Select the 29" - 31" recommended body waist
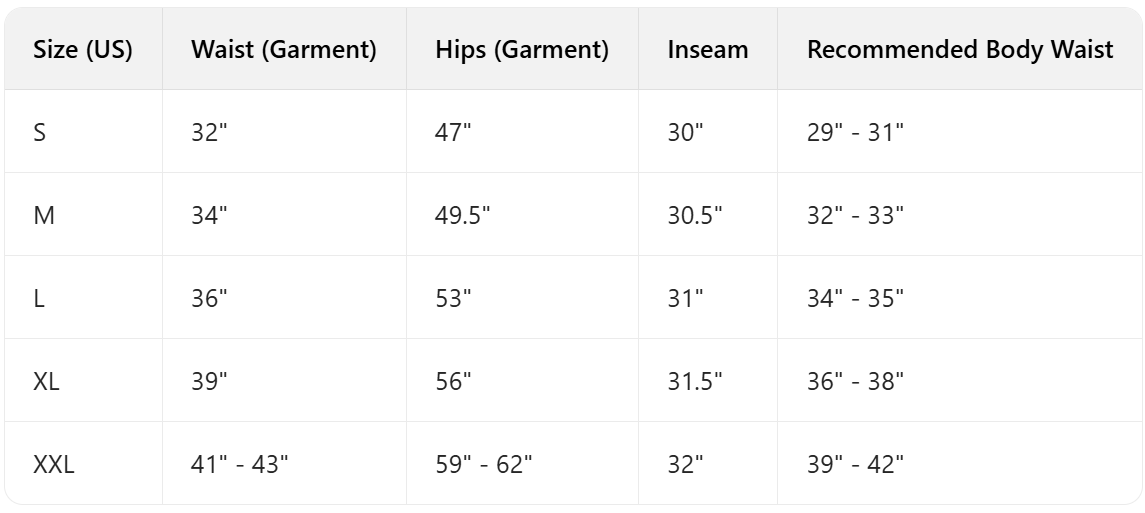Viewport: 1145px width, 513px height. coord(855,132)
